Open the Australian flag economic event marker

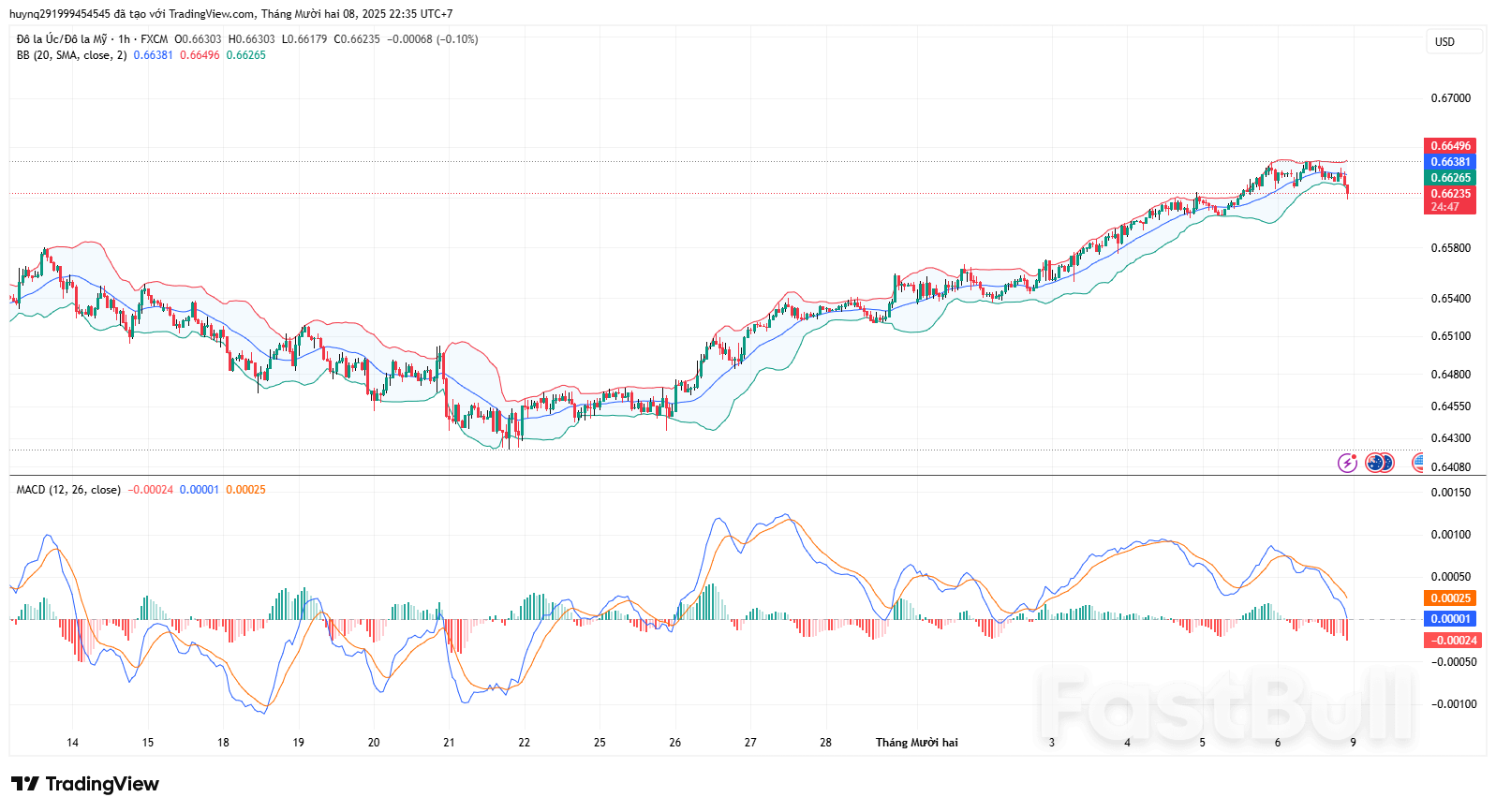pos(1375,463)
